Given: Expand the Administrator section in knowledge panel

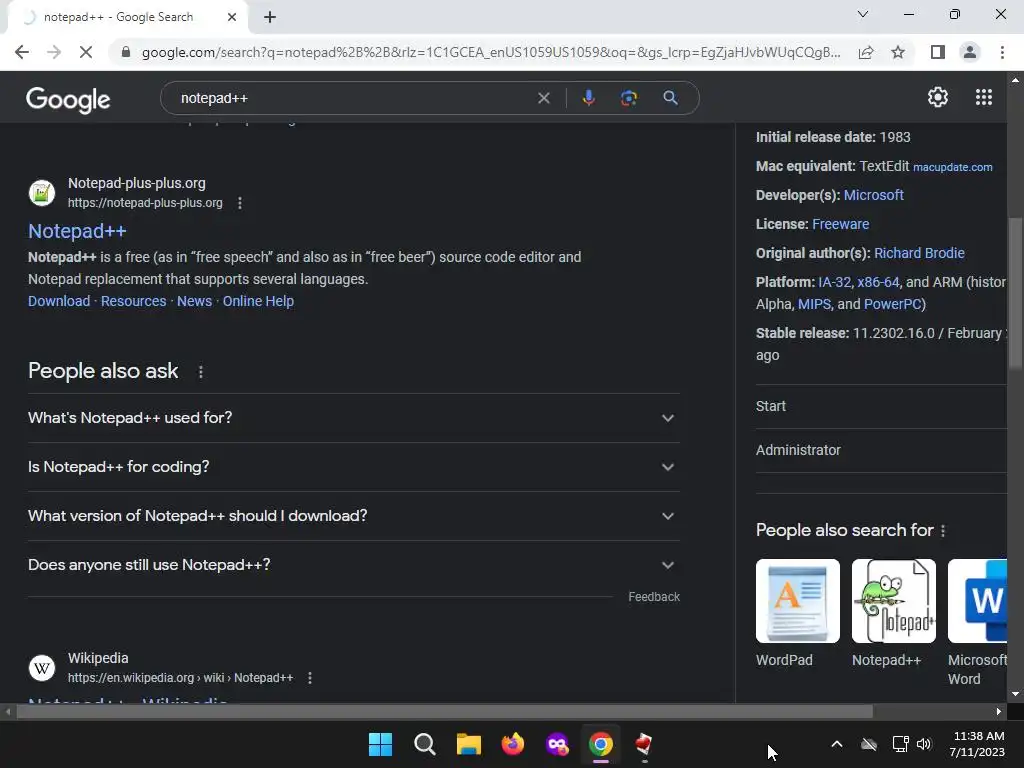Looking at the screenshot, I should (x=881, y=450).
